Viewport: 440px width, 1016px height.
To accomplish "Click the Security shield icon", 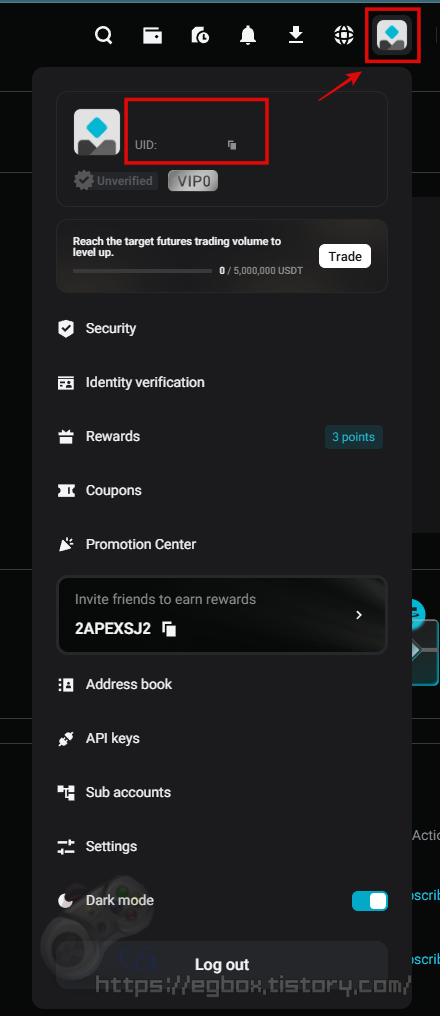I will 66,329.
